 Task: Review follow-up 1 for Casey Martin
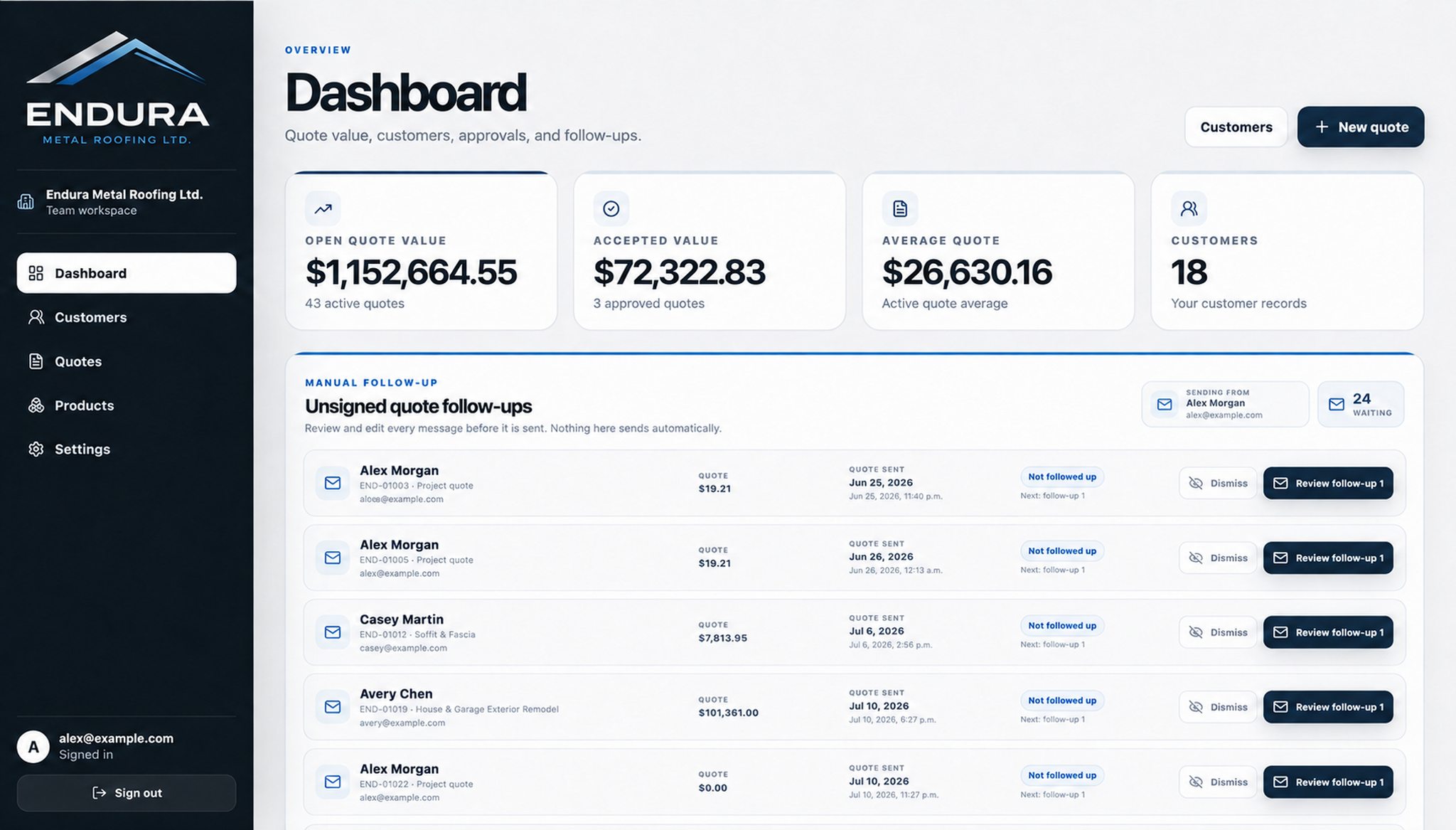(1328, 632)
